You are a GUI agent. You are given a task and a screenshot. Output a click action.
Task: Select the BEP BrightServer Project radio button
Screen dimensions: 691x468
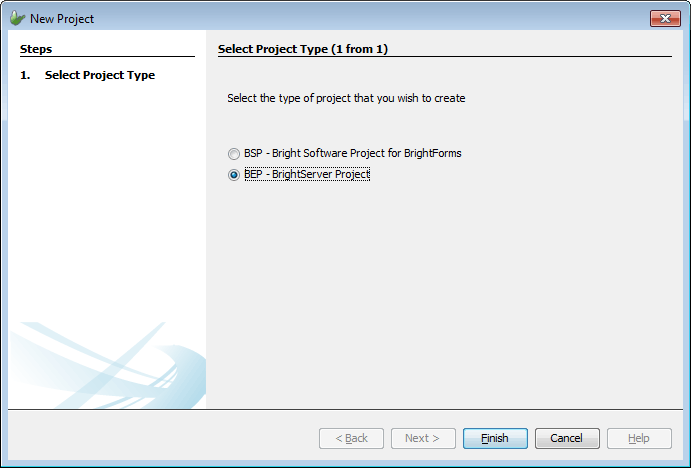click(x=234, y=174)
